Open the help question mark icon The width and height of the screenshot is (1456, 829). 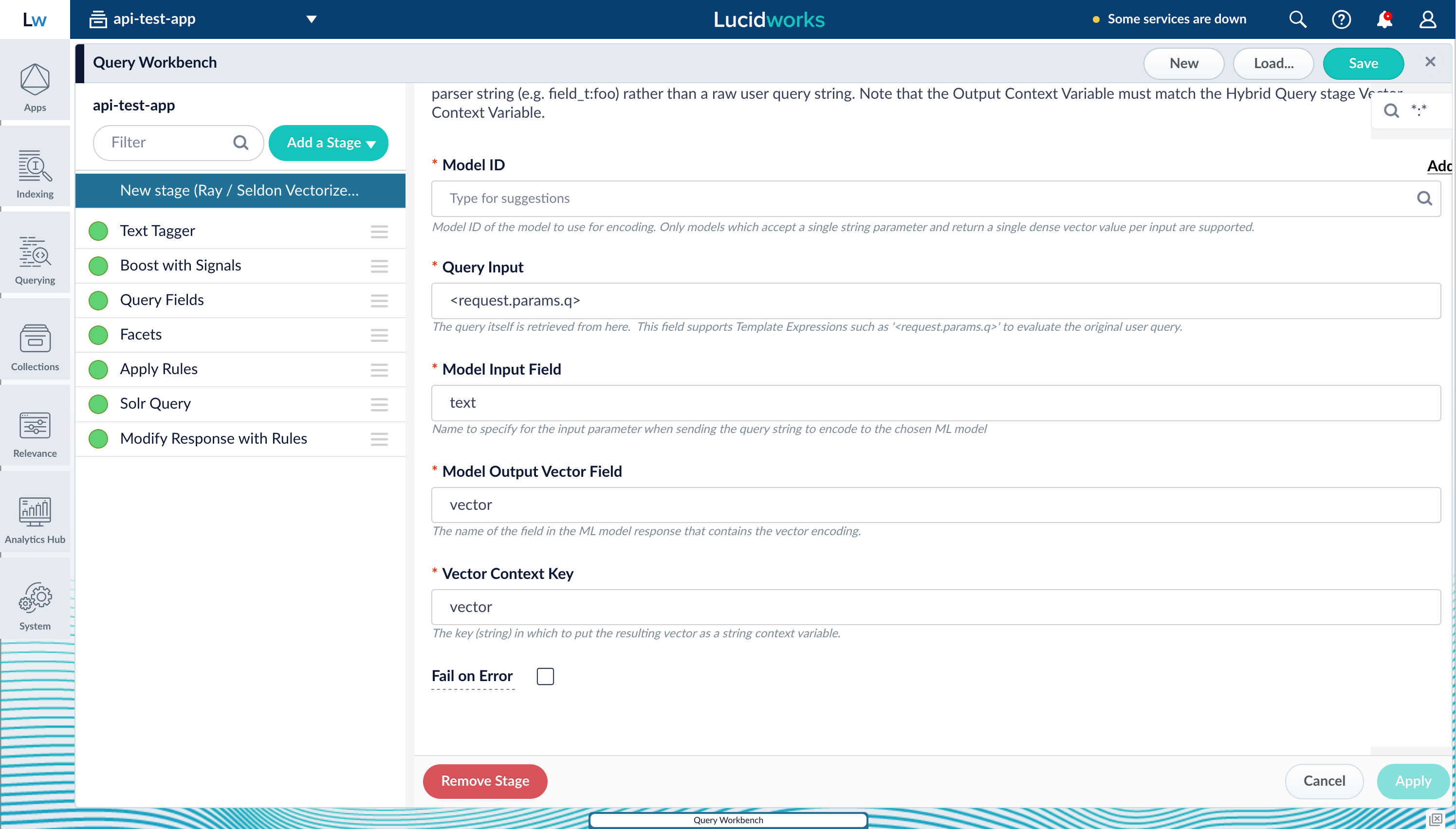1341,19
